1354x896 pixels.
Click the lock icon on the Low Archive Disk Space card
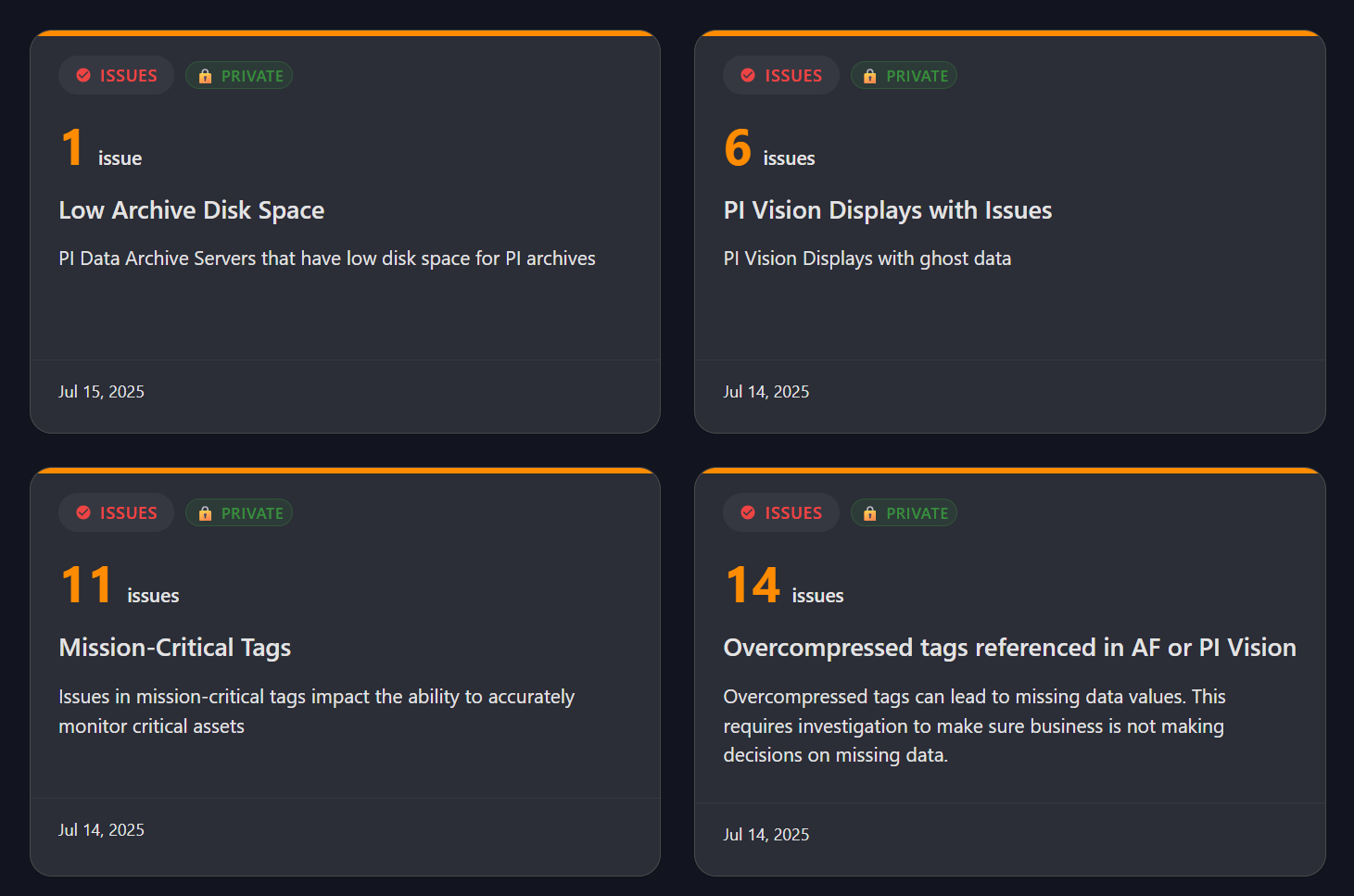205,76
